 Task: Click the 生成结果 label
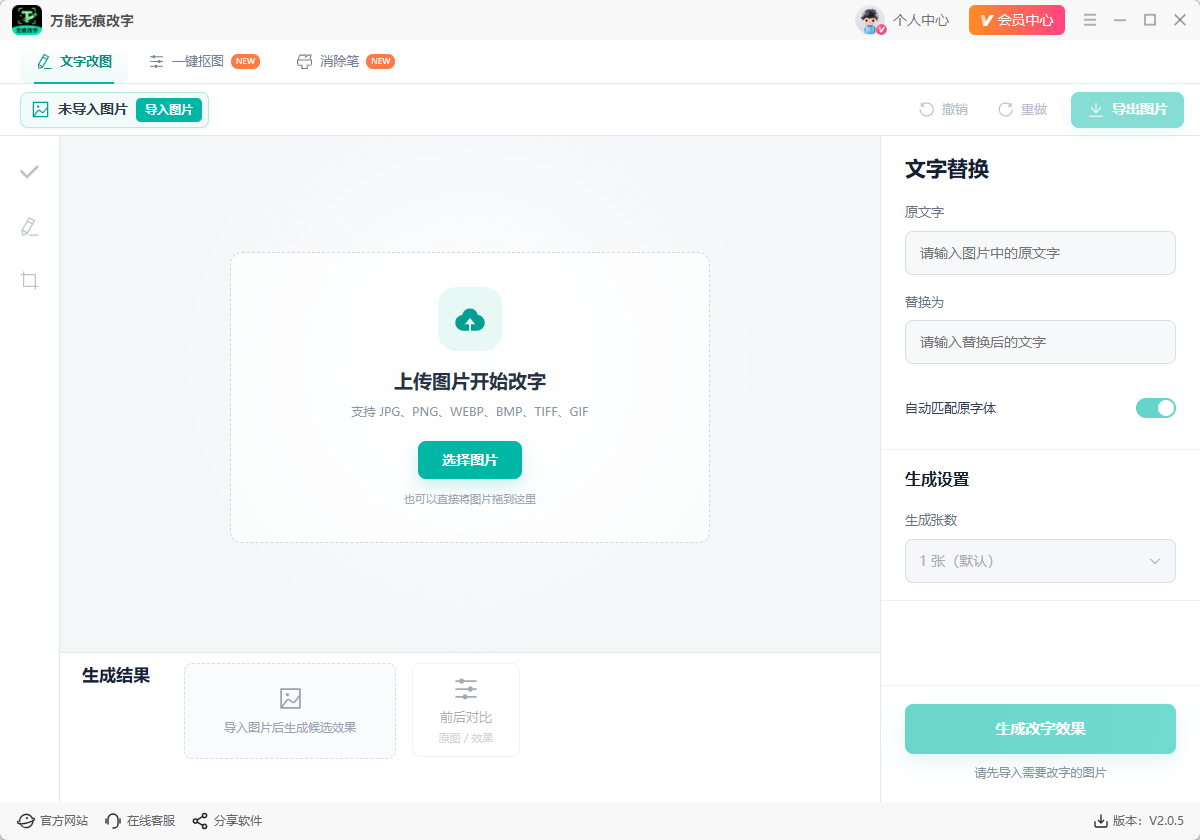click(x=116, y=675)
